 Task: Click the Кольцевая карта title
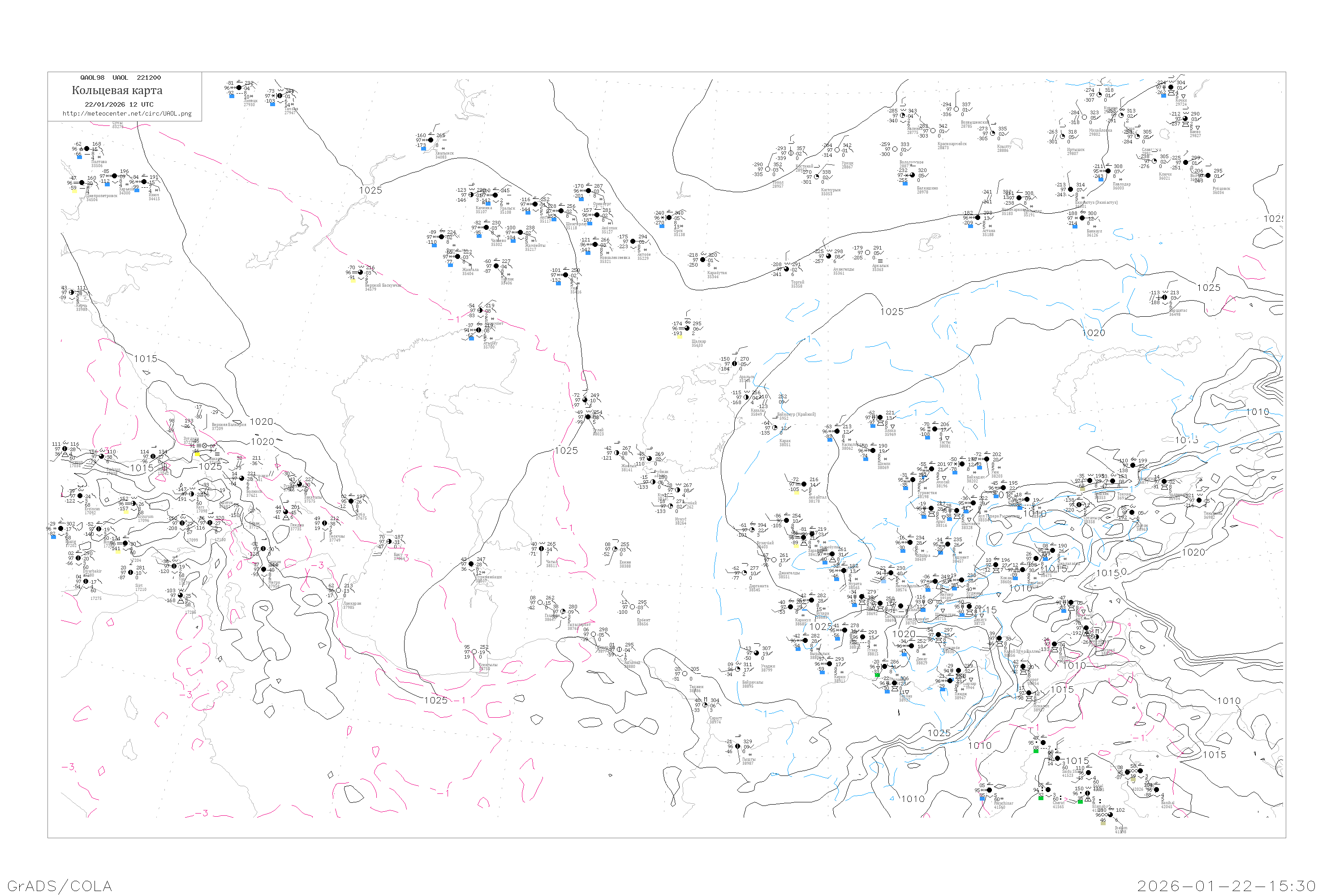click(x=117, y=90)
